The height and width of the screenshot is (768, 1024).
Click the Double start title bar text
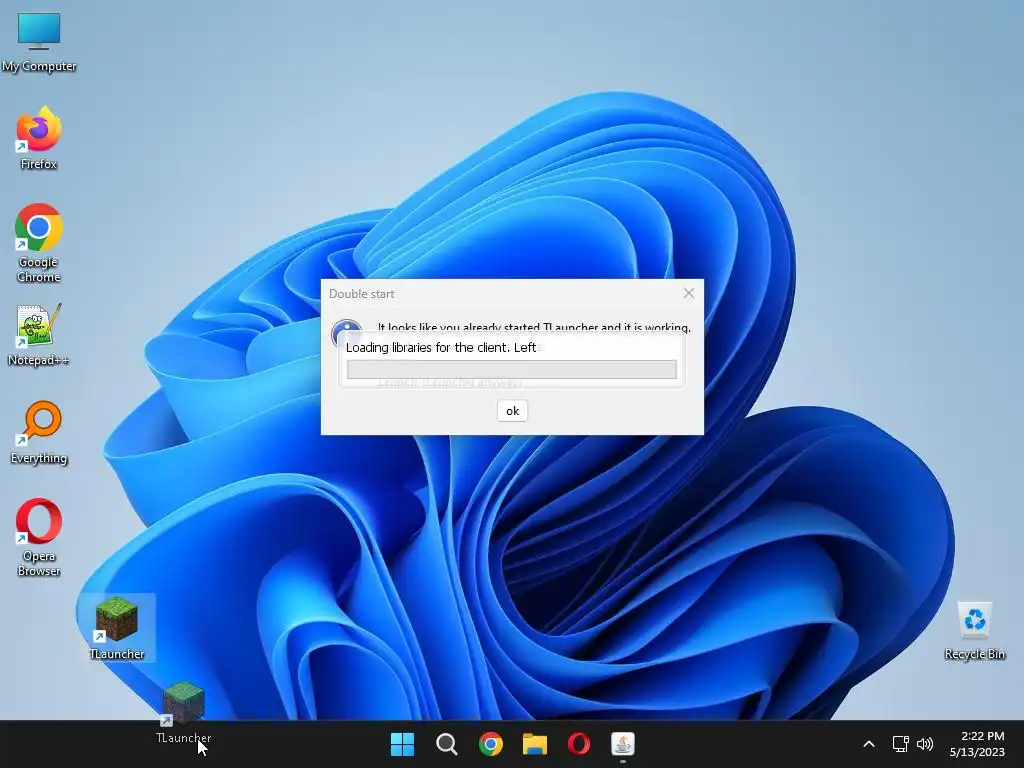(x=361, y=294)
